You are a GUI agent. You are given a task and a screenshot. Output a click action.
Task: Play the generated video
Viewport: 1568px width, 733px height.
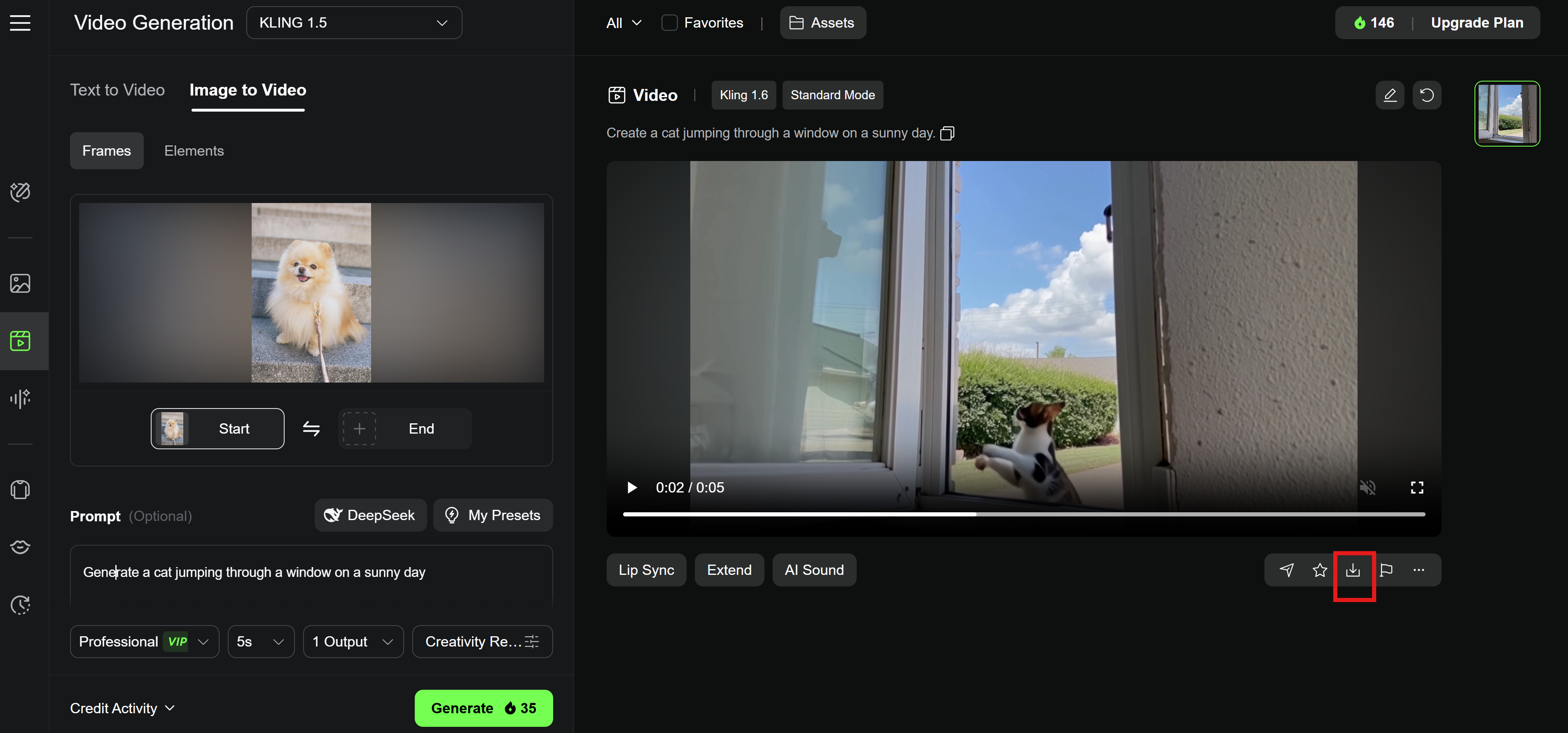[x=632, y=488]
